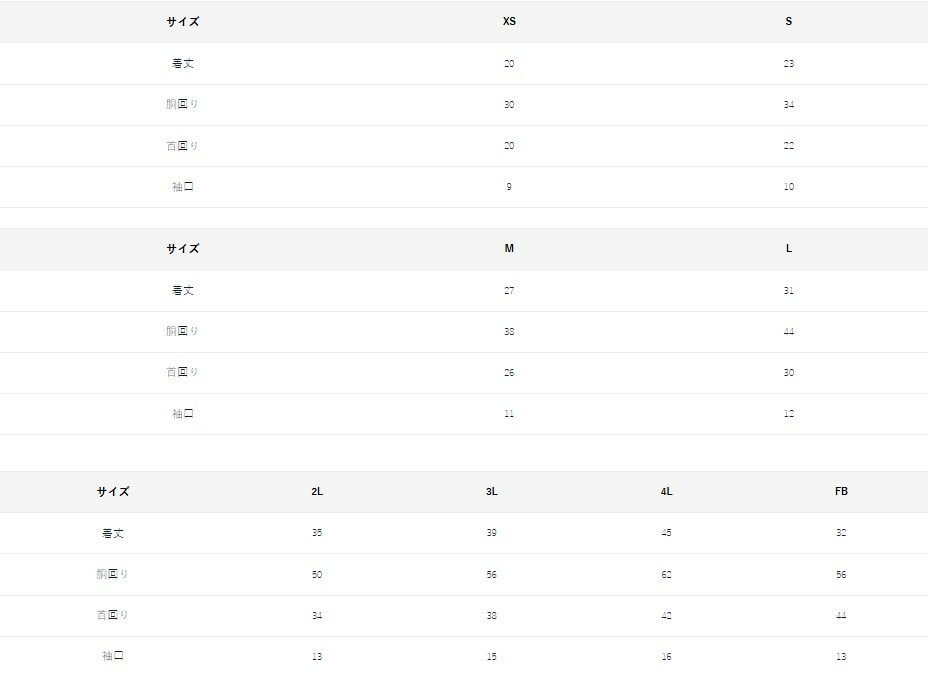Click the 2L size column header

[x=317, y=492]
